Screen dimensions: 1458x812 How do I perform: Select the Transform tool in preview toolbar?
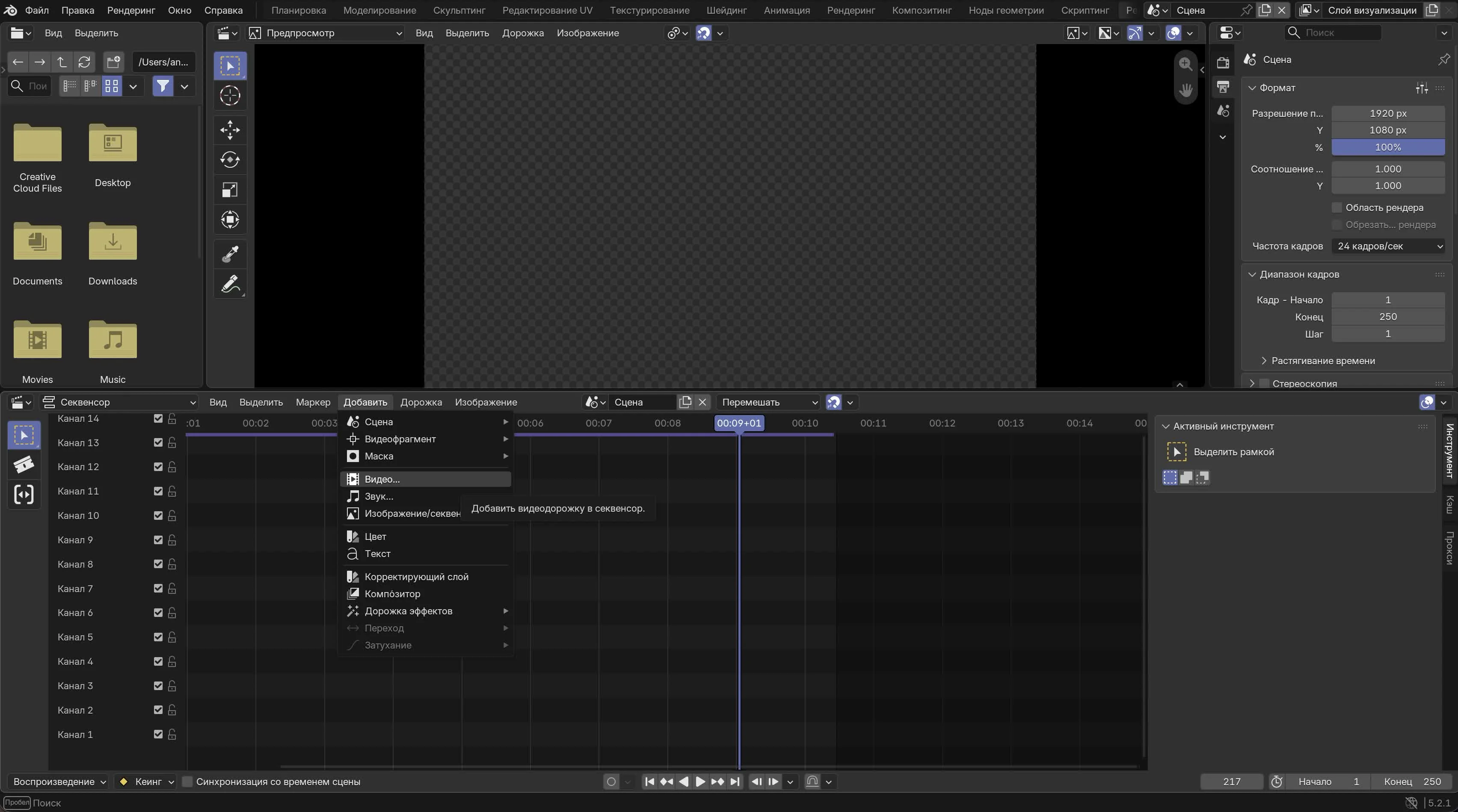tap(230, 219)
